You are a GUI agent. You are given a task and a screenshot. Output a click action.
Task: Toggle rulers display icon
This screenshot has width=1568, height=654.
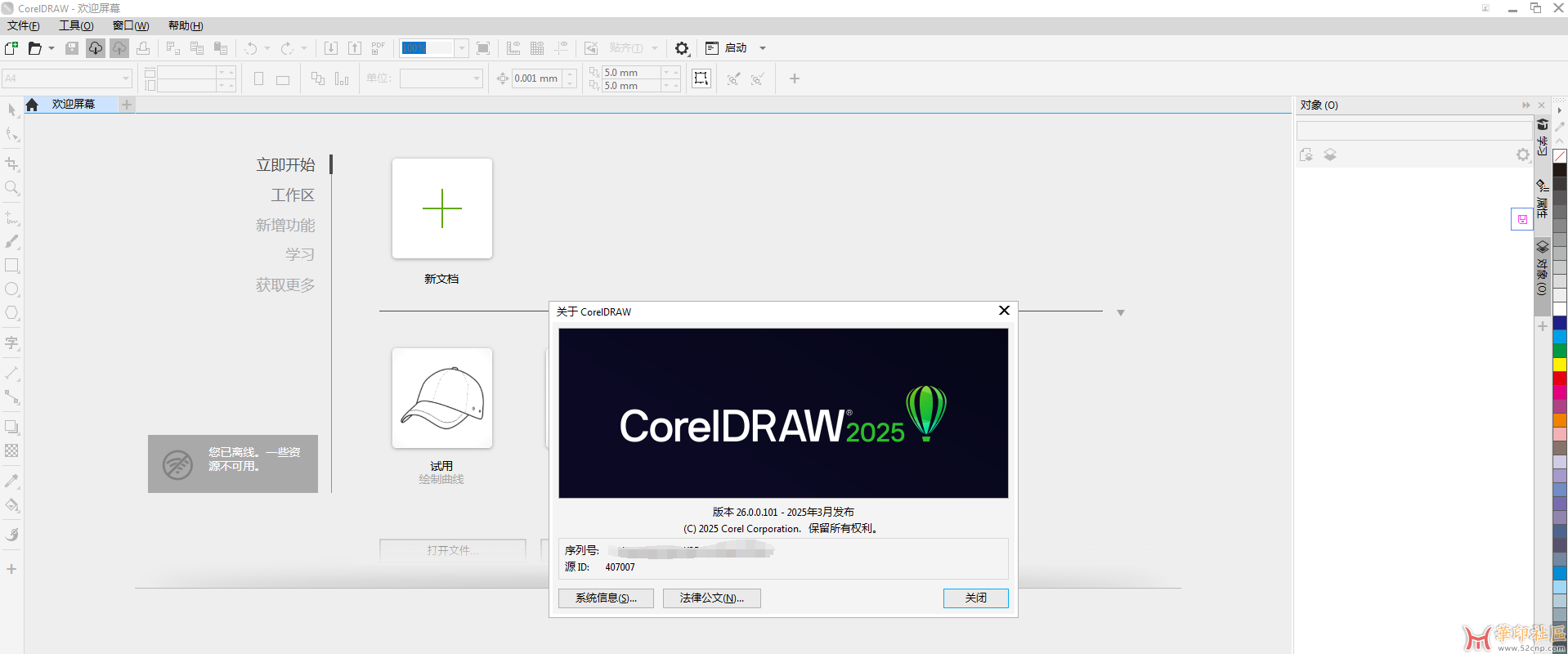(x=513, y=48)
